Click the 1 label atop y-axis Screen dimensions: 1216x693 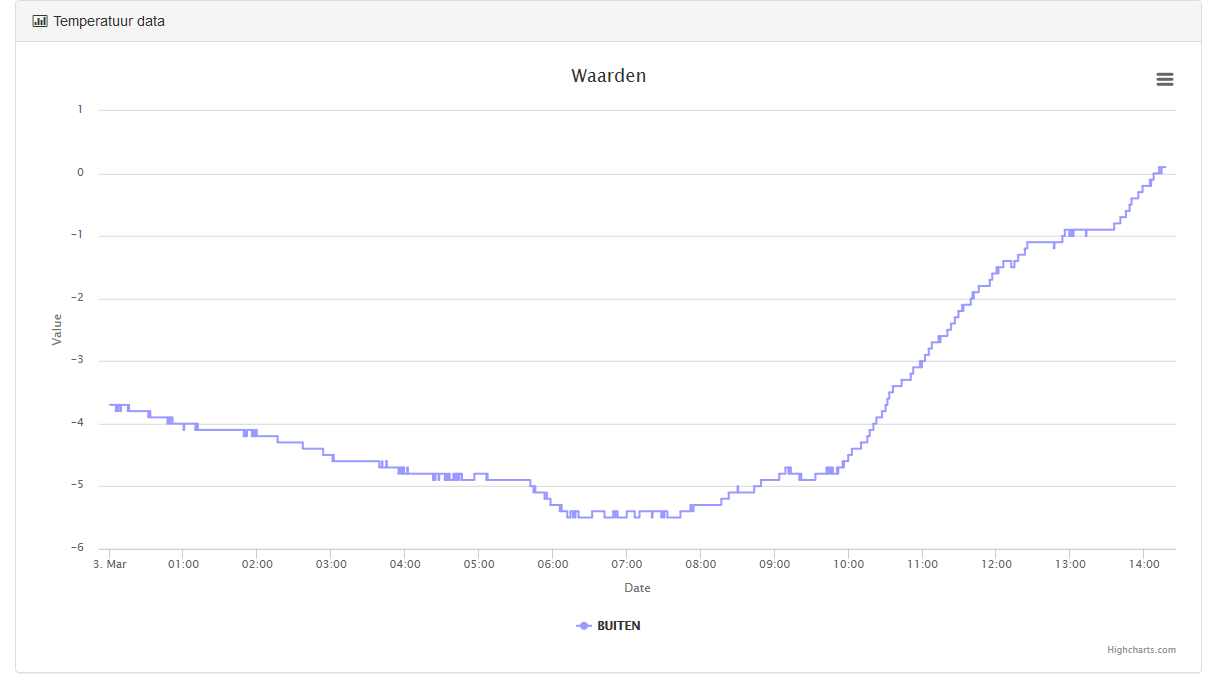point(81,110)
